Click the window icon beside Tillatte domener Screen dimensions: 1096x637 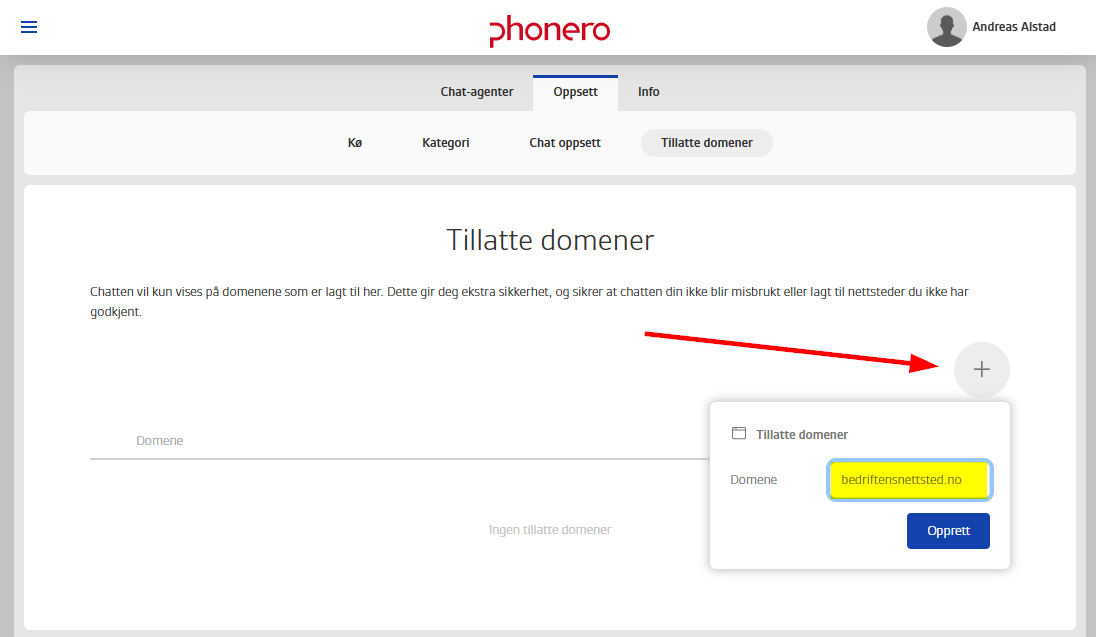tap(739, 434)
